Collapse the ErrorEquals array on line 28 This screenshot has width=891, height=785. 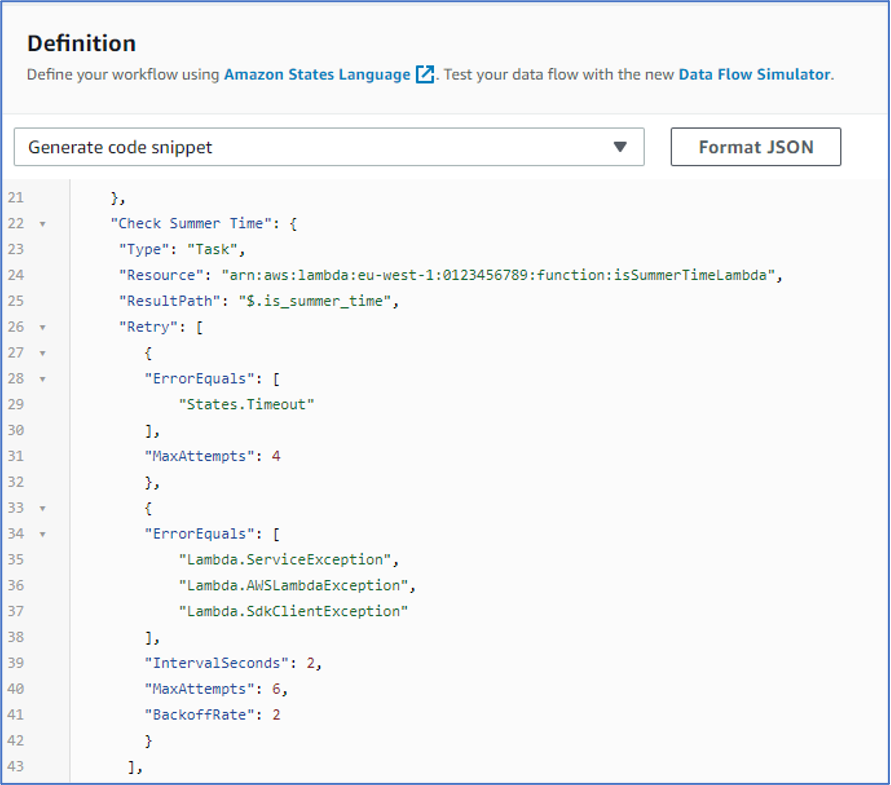point(40,378)
